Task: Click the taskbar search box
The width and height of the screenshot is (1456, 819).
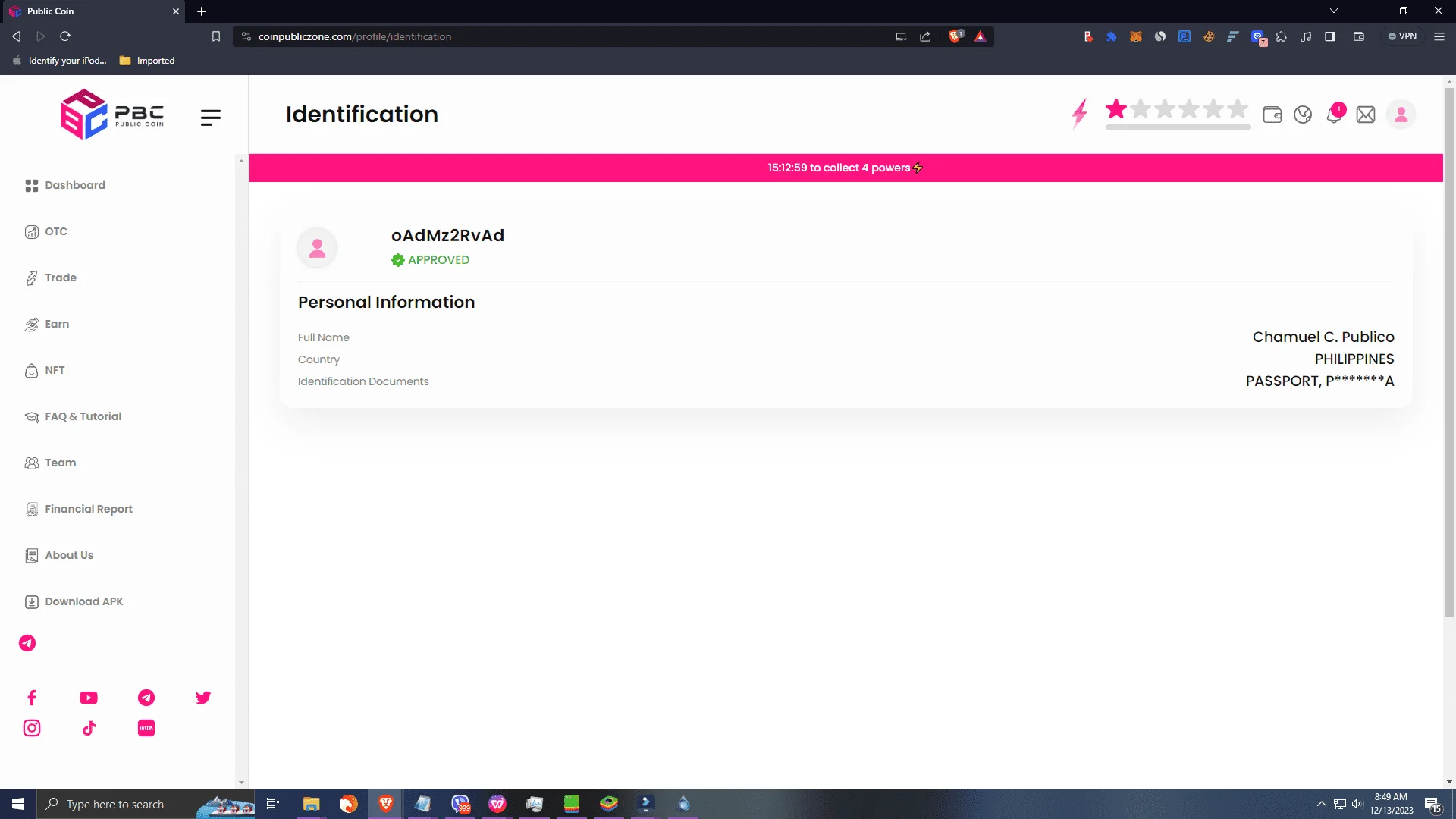Action: click(146, 804)
